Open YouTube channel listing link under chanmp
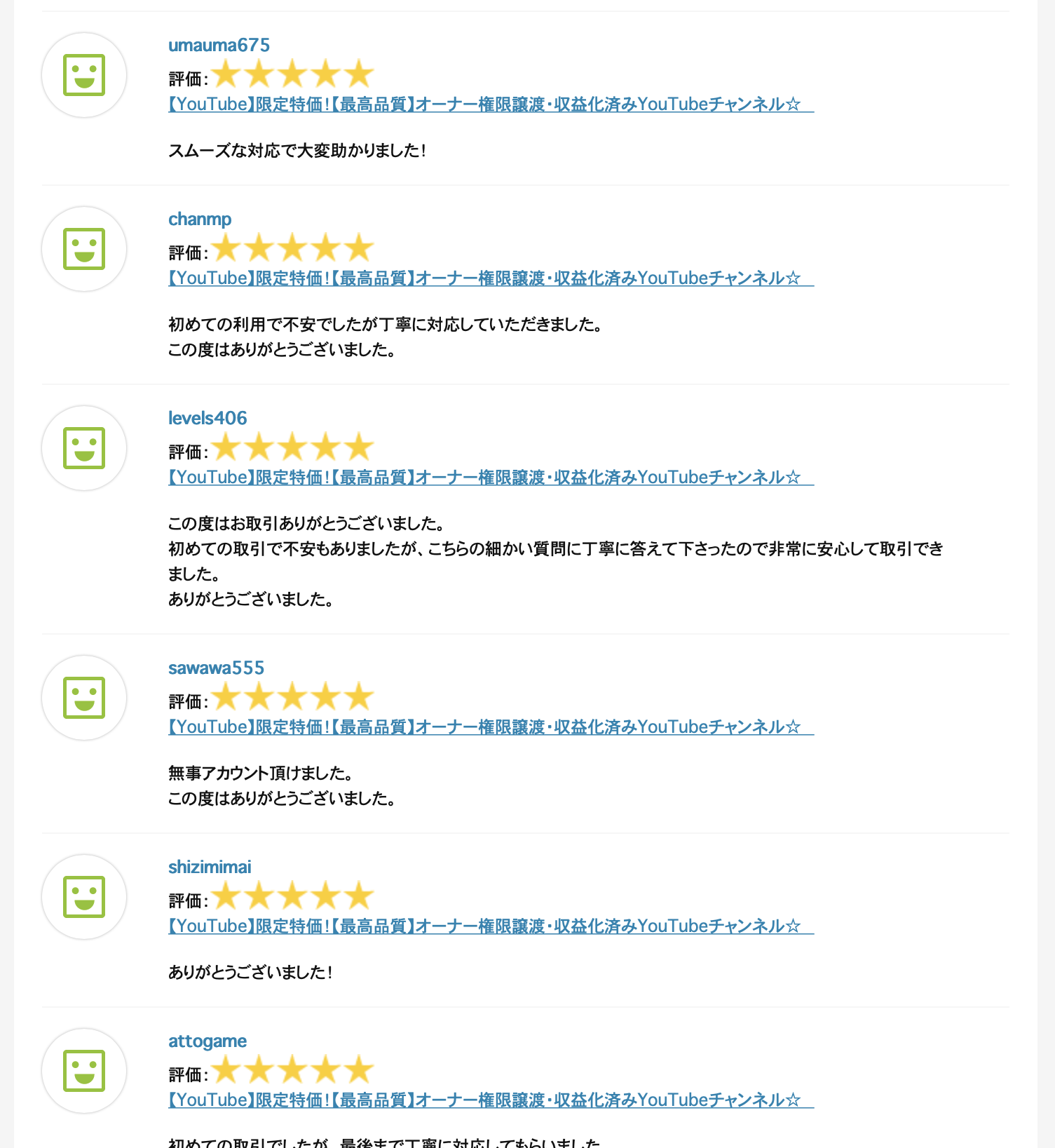The image size is (1055, 1148). [x=491, y=278]
